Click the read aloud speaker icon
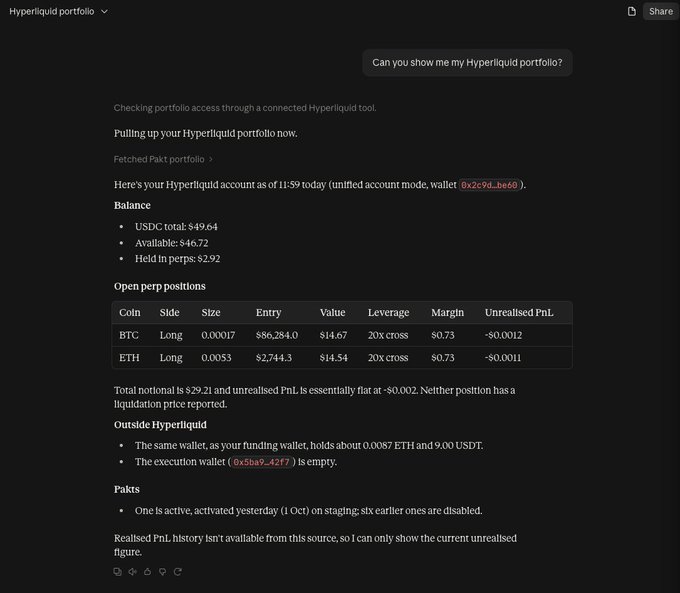The width and height of the screenshot is (680, 593). click(133, 572)
